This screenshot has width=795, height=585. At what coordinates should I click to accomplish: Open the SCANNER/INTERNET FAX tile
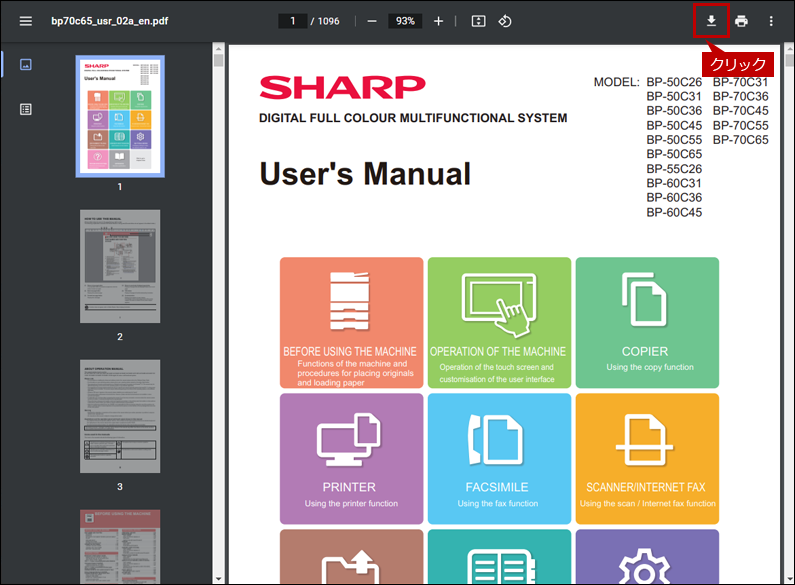pyautogui.click(x=647, y=459)
